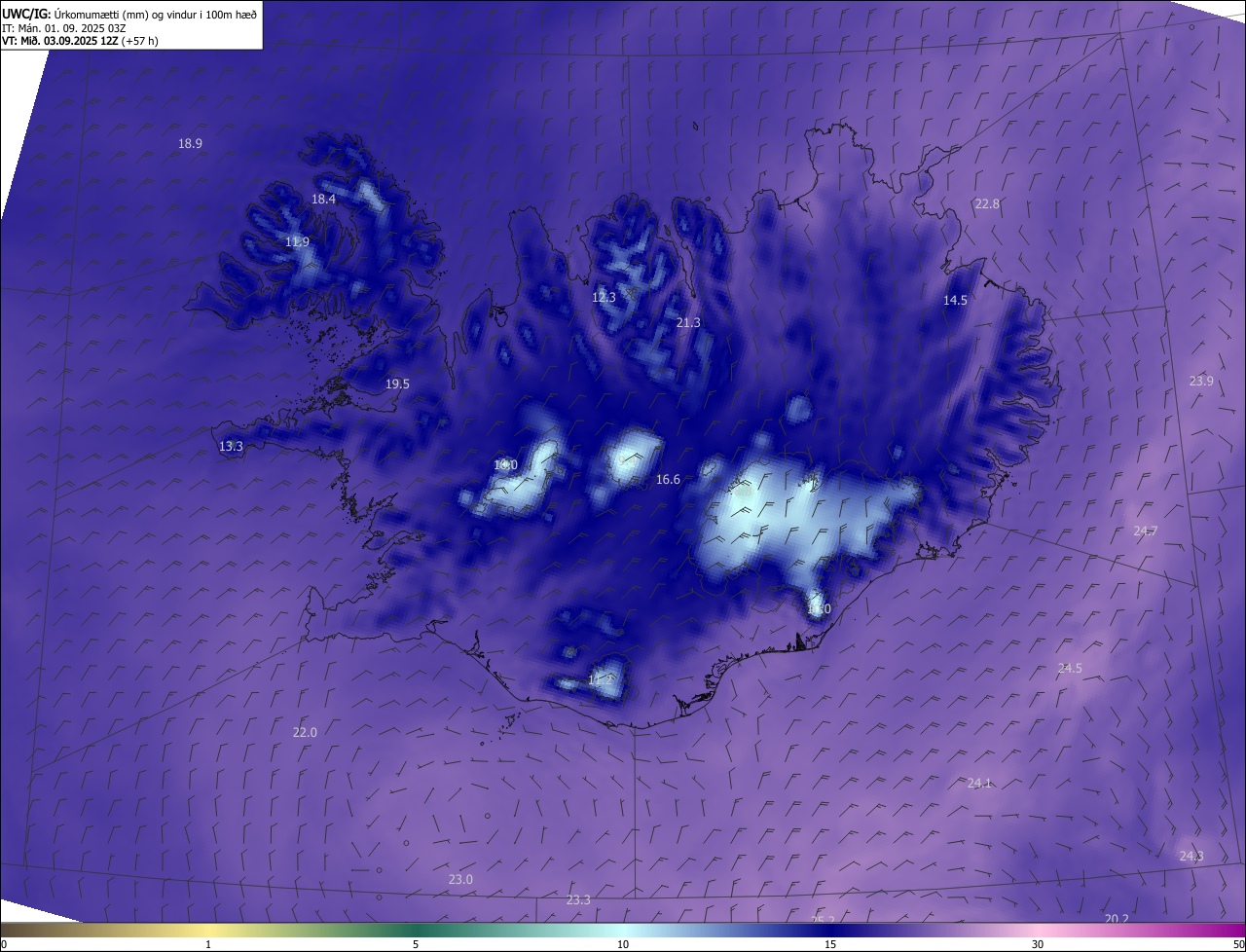This screenshot has width=1246, height=952.
Task: Click the 12.3 value on the map
Action: pyautogui.click(x=604, y=297)
